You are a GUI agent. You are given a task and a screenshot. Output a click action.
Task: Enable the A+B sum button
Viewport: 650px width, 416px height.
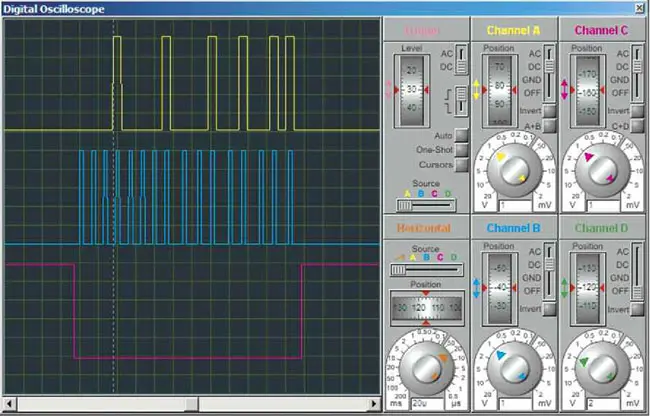pyautogui.click(x=549, y=127)
